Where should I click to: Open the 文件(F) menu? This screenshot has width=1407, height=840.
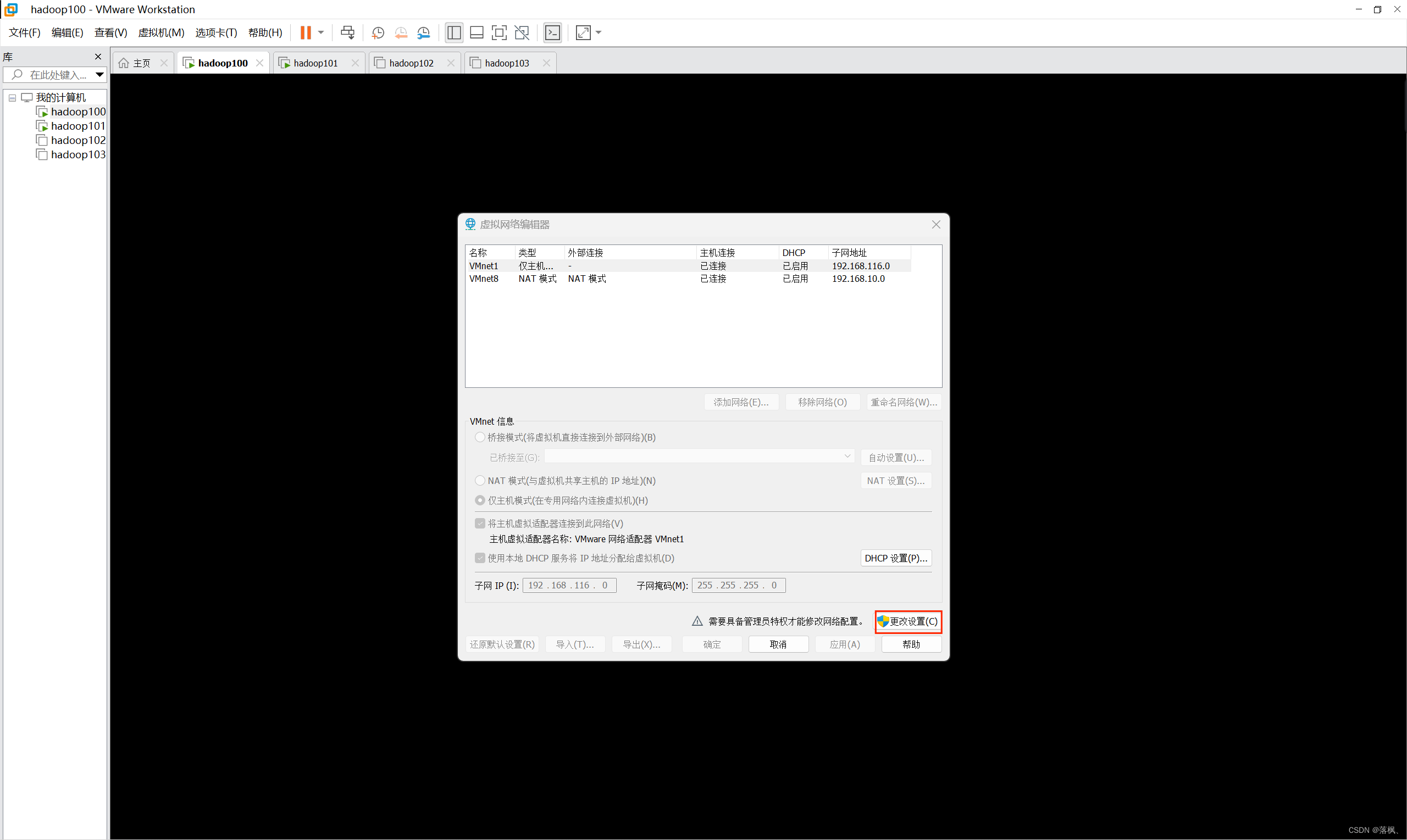point(24,32)
